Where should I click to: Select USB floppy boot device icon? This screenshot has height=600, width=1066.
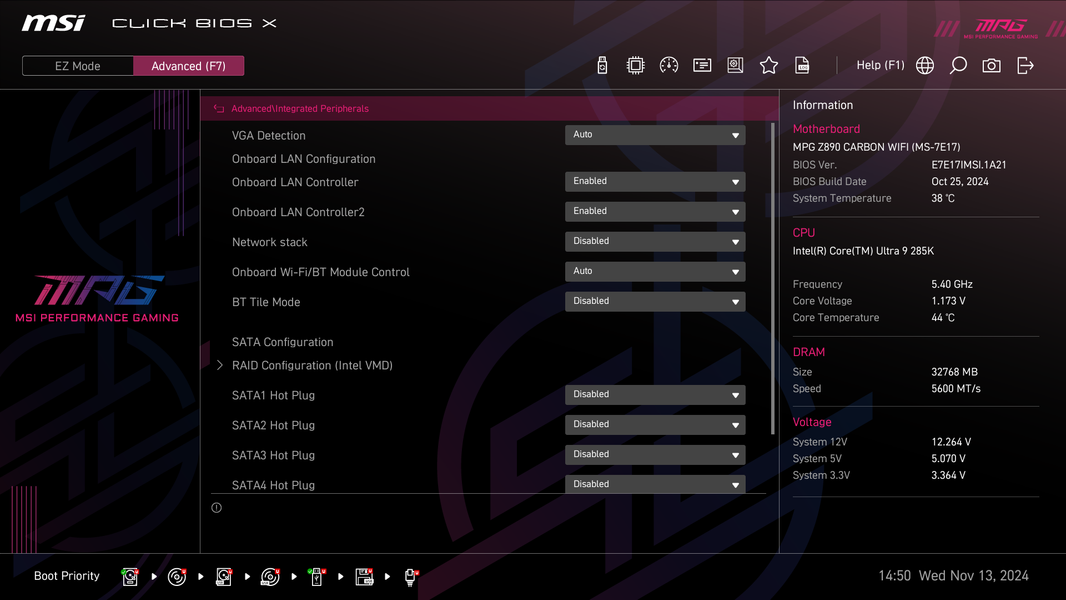point(364,576)
